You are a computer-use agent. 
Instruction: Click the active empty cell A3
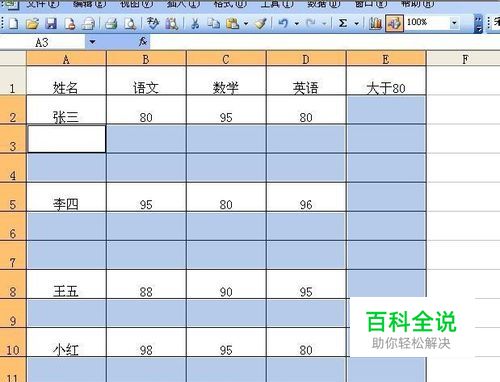(66, 139)
